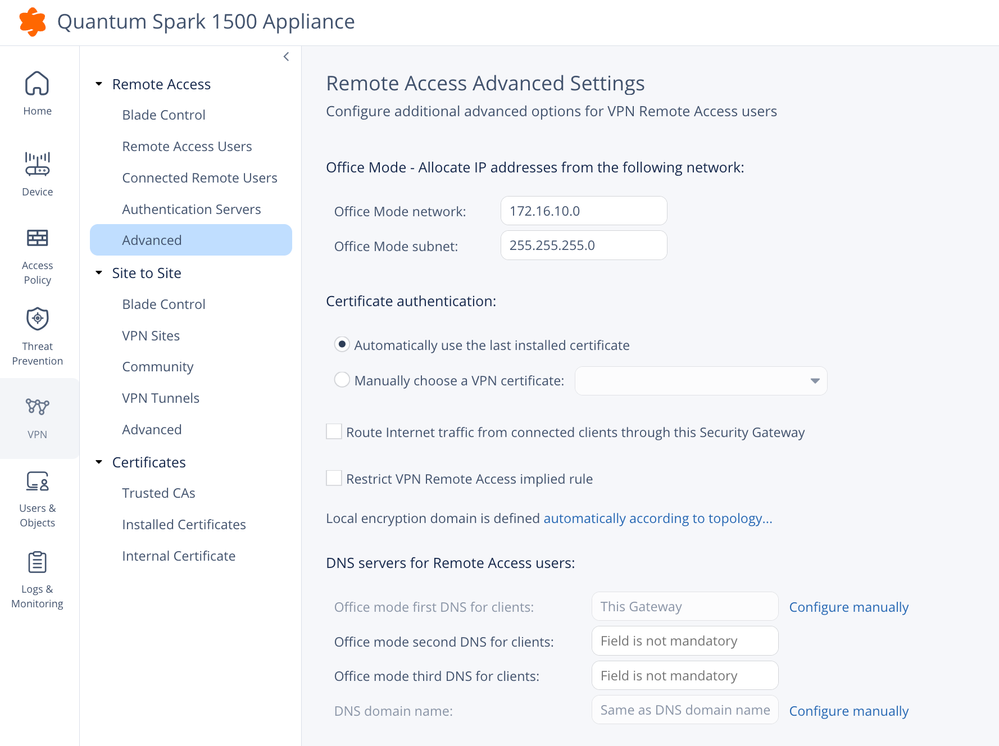Click Configure manually for DNS domain name
This screenshot has height=746, width=999.
(849, 711)
